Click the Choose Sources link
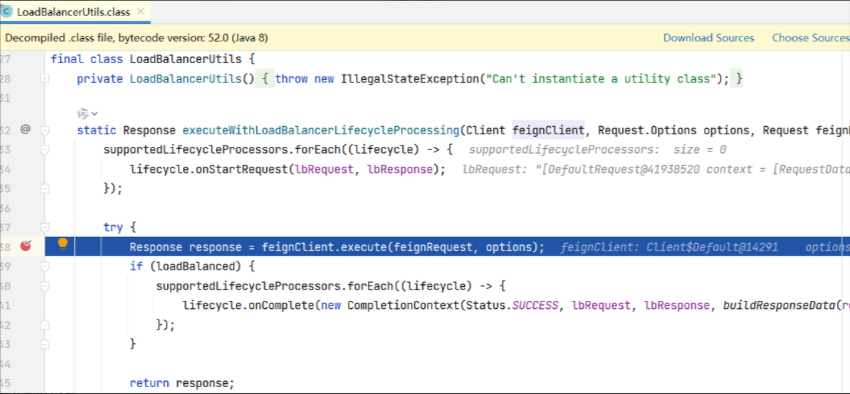Image resolution: width=850 pixels, height=394 pixels. (810, 38)
